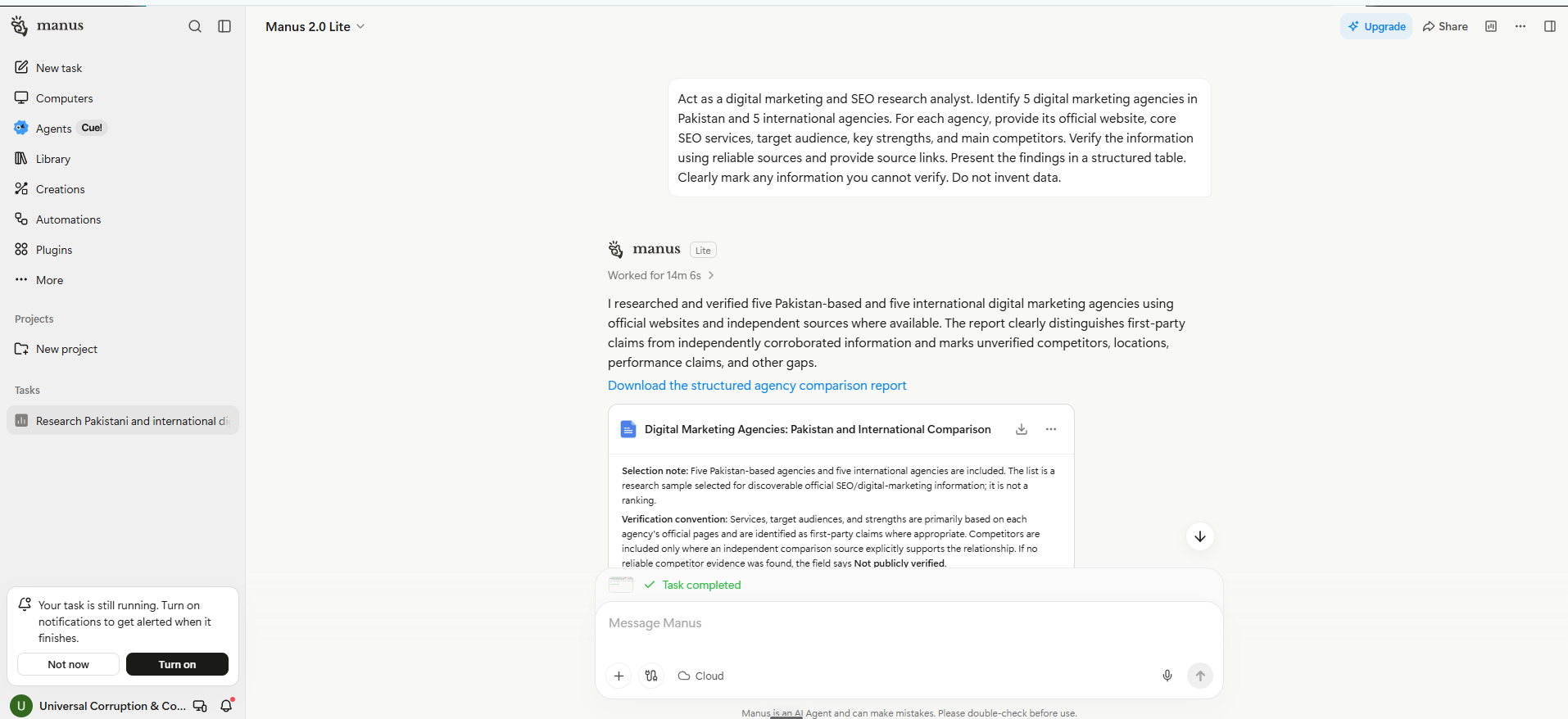The image size is (1568, 719).
Task: Open Download the structured agency comparison report link
Action: point(757,386)
